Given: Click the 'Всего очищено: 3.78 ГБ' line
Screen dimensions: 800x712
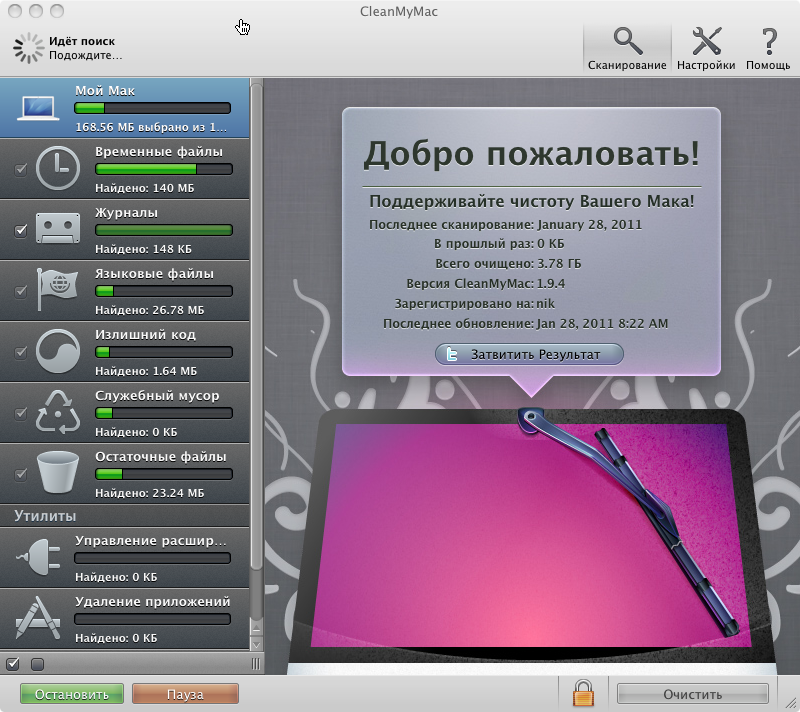Looking at the screenshot, I should (x=508, y=264).
